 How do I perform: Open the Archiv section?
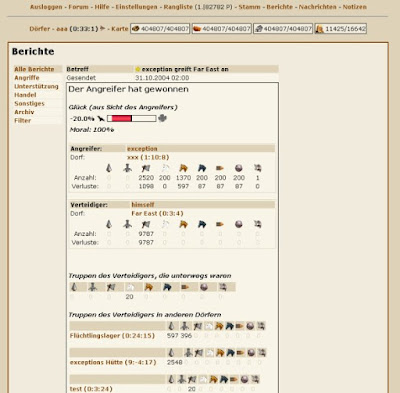[x=24, y=112]
